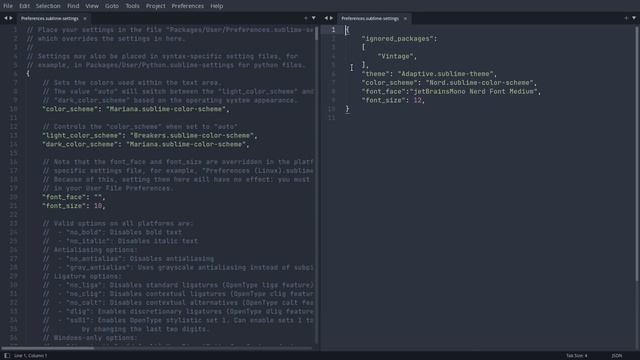Go to previous tab in left pane
The image size is (640, 360).
[x=6, y=18]
